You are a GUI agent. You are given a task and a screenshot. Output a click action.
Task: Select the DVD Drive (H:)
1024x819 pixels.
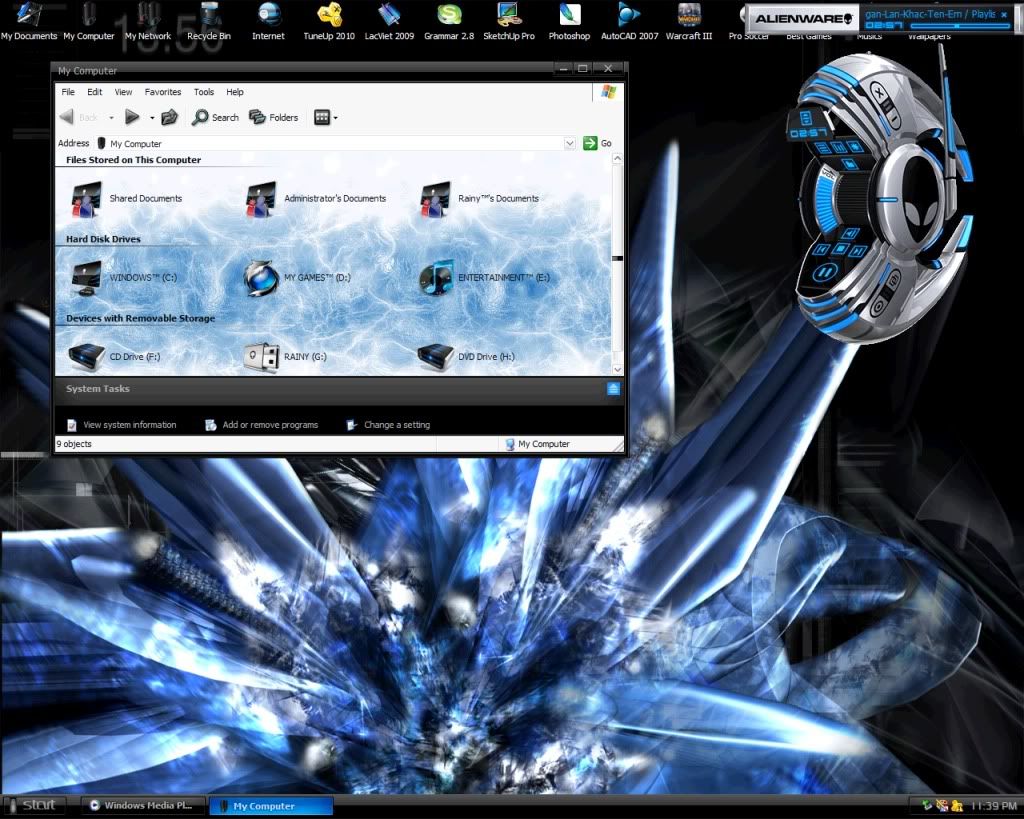(466, 357)
